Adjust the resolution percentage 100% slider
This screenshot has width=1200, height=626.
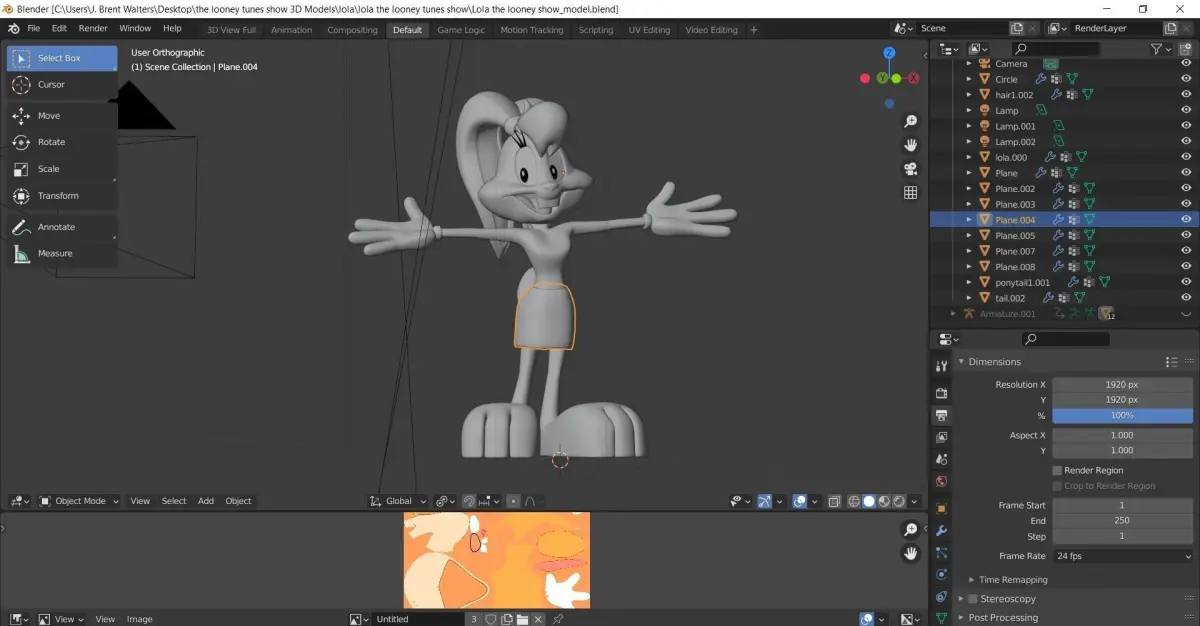pos(1123,415)
